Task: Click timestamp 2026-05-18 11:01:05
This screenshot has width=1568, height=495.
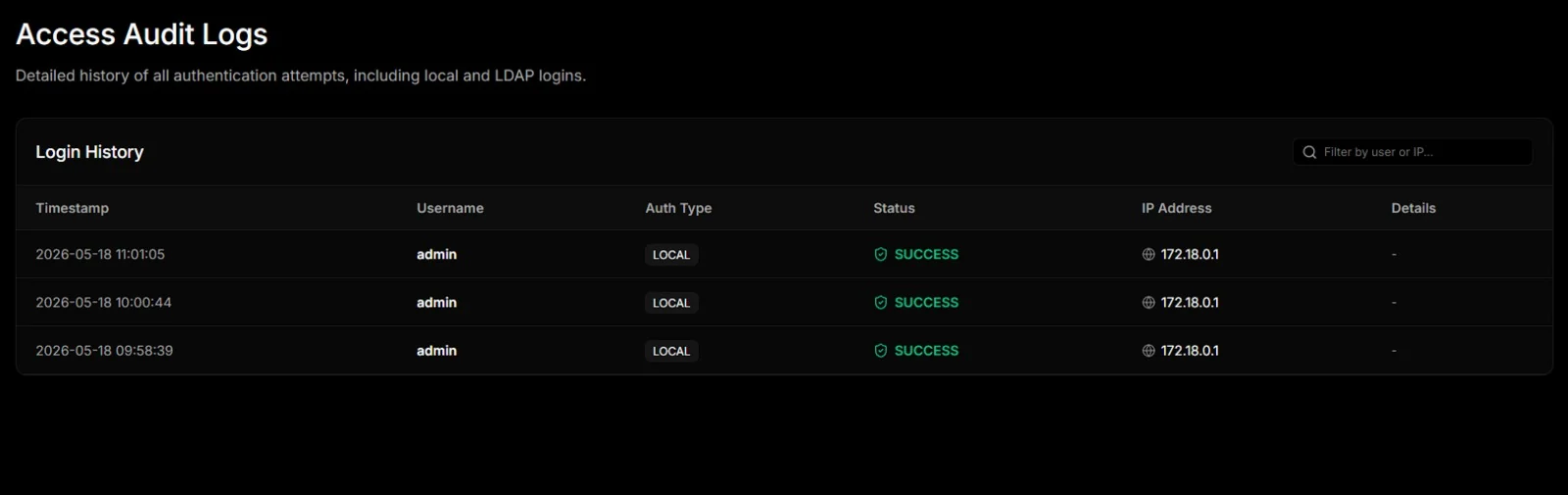Action: click(100, 254)
